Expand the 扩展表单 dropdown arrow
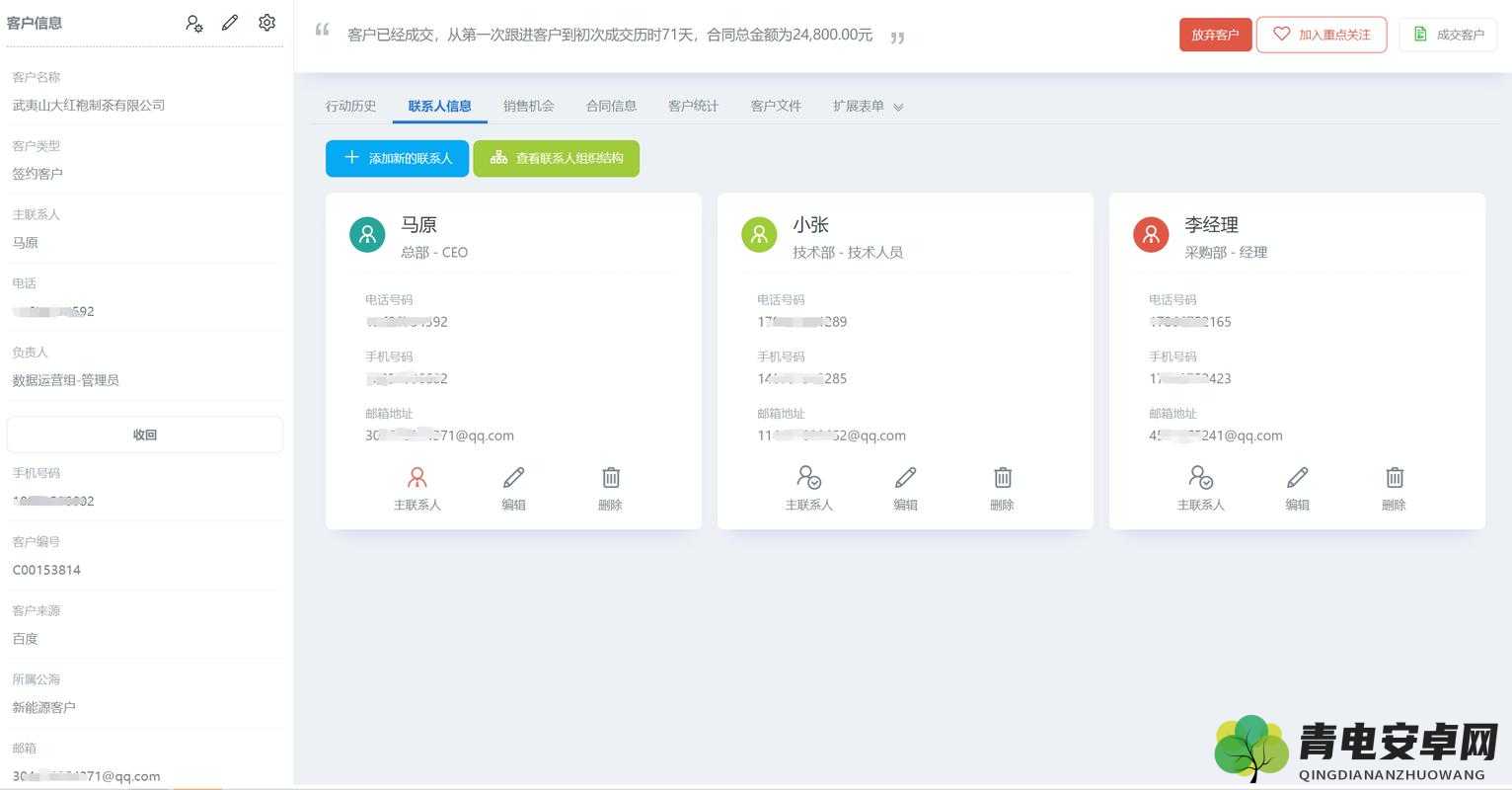This screenshot has width=1512, height=790. 898,107
